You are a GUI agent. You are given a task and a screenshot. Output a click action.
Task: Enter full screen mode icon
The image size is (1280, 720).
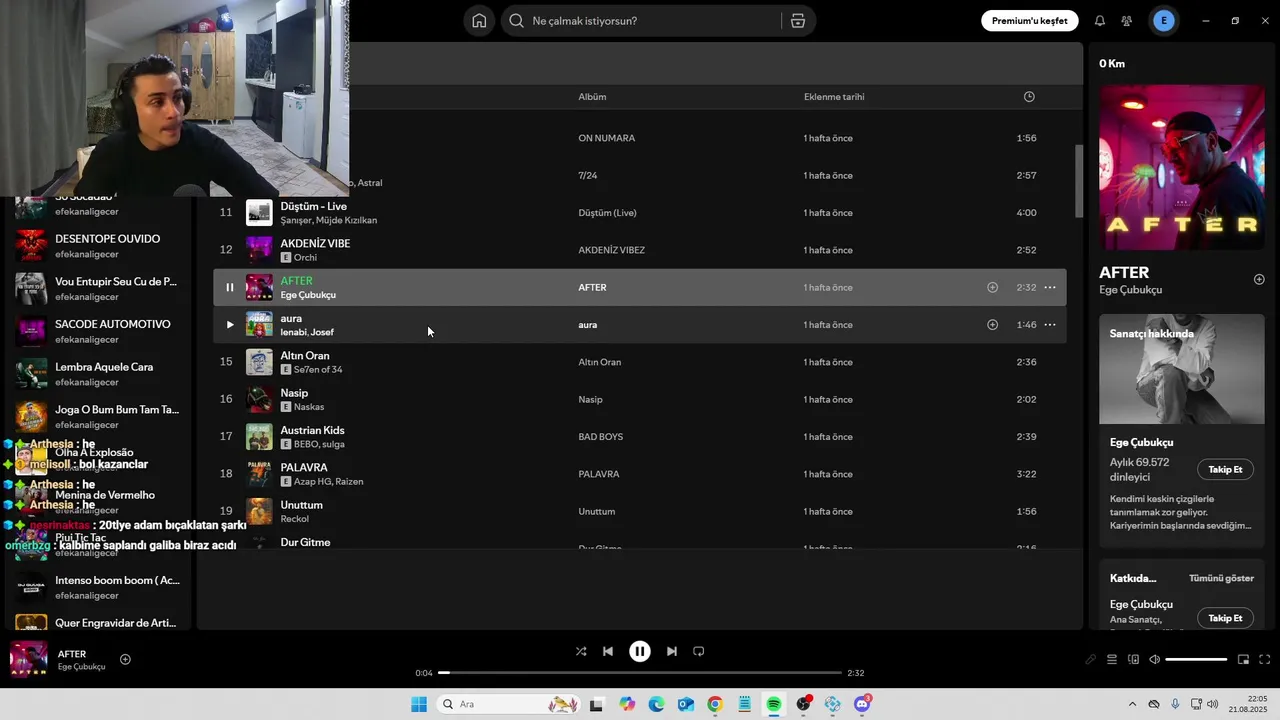(1264, 659)
